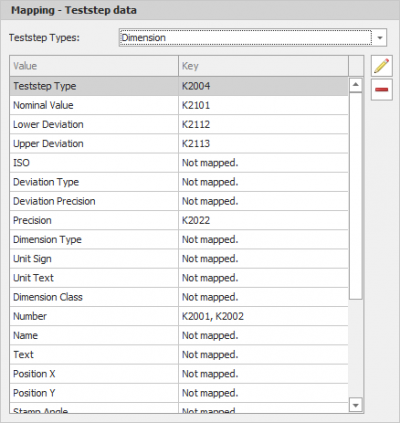This screenshot has width=400, height=423.
Task: Click the yellow pencil edit icon
Action: tap(382, 66)
